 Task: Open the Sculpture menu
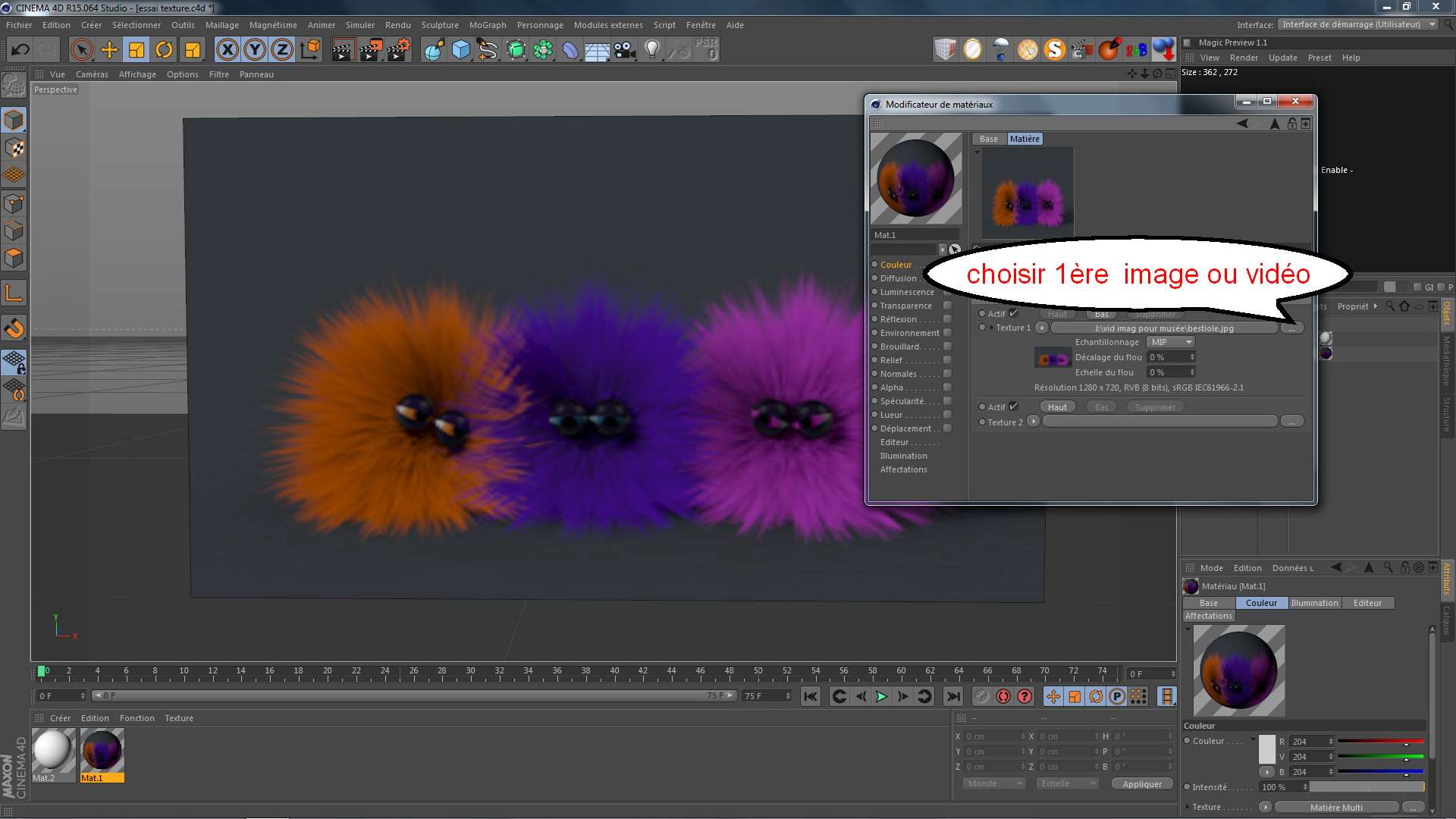point(440,25)
